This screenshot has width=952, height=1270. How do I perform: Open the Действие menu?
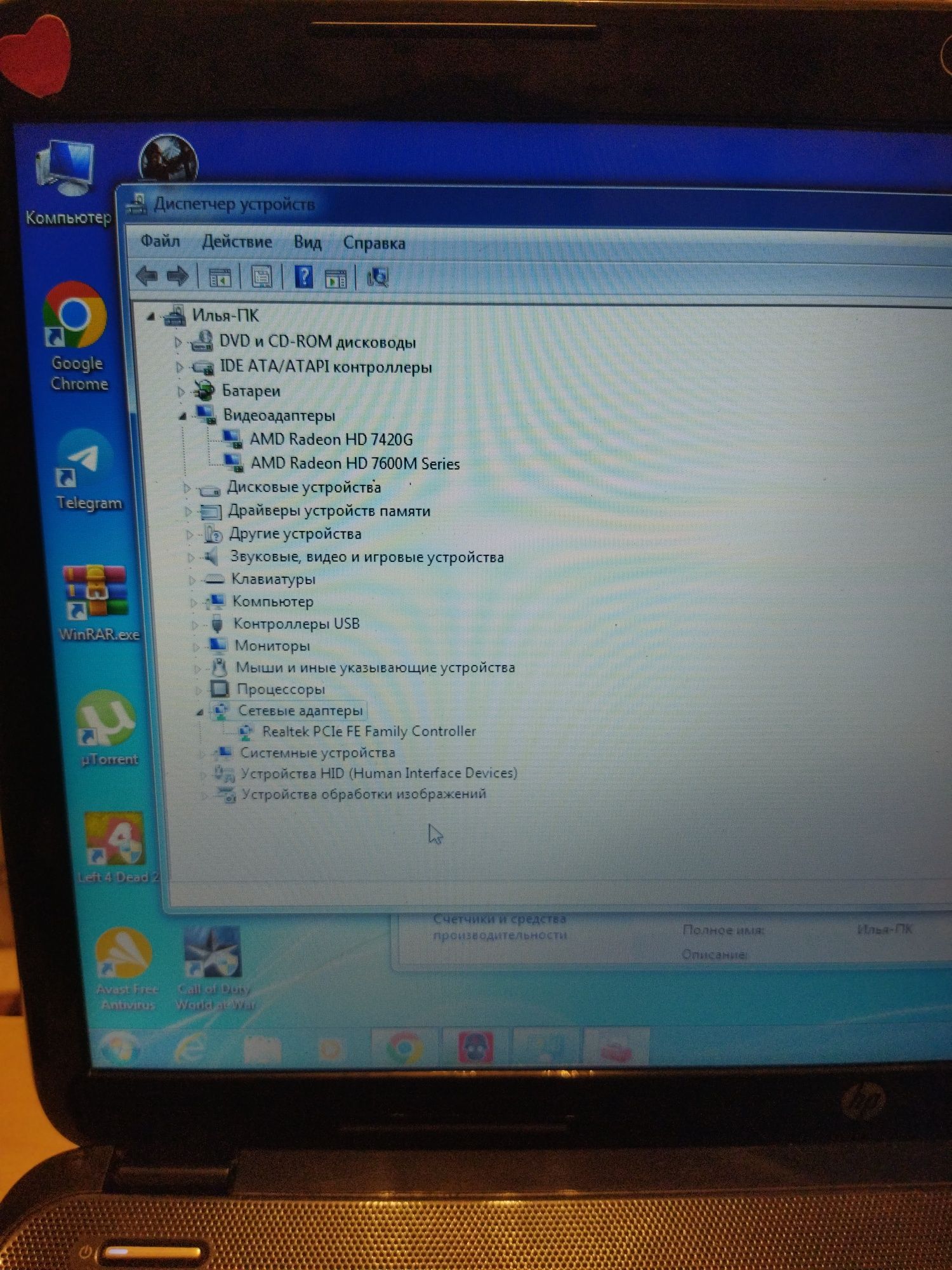click(x=237, y=242)
